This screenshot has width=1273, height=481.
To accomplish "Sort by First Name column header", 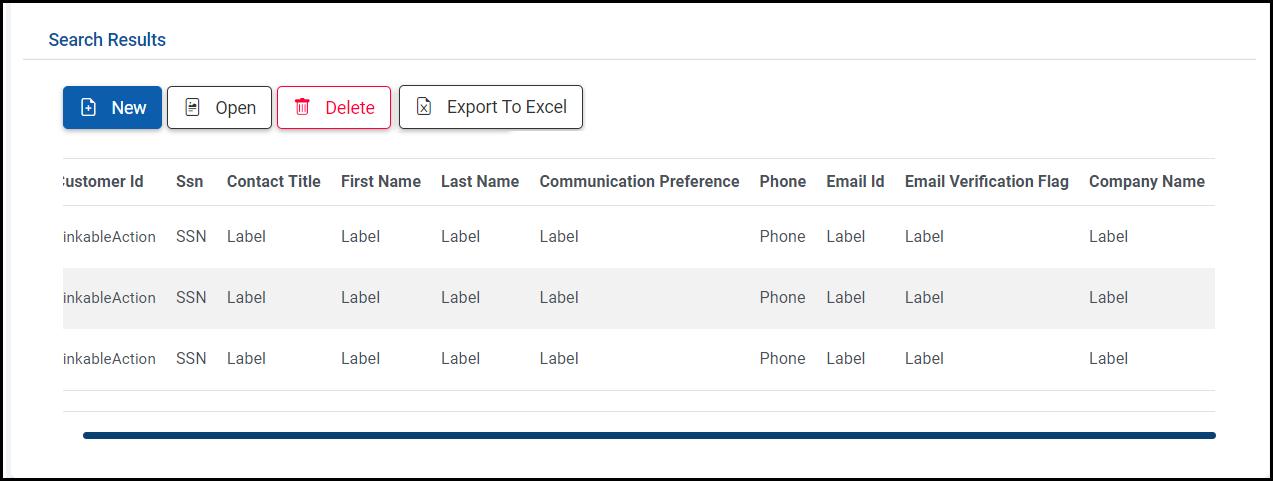I will (x=380, y=182).
